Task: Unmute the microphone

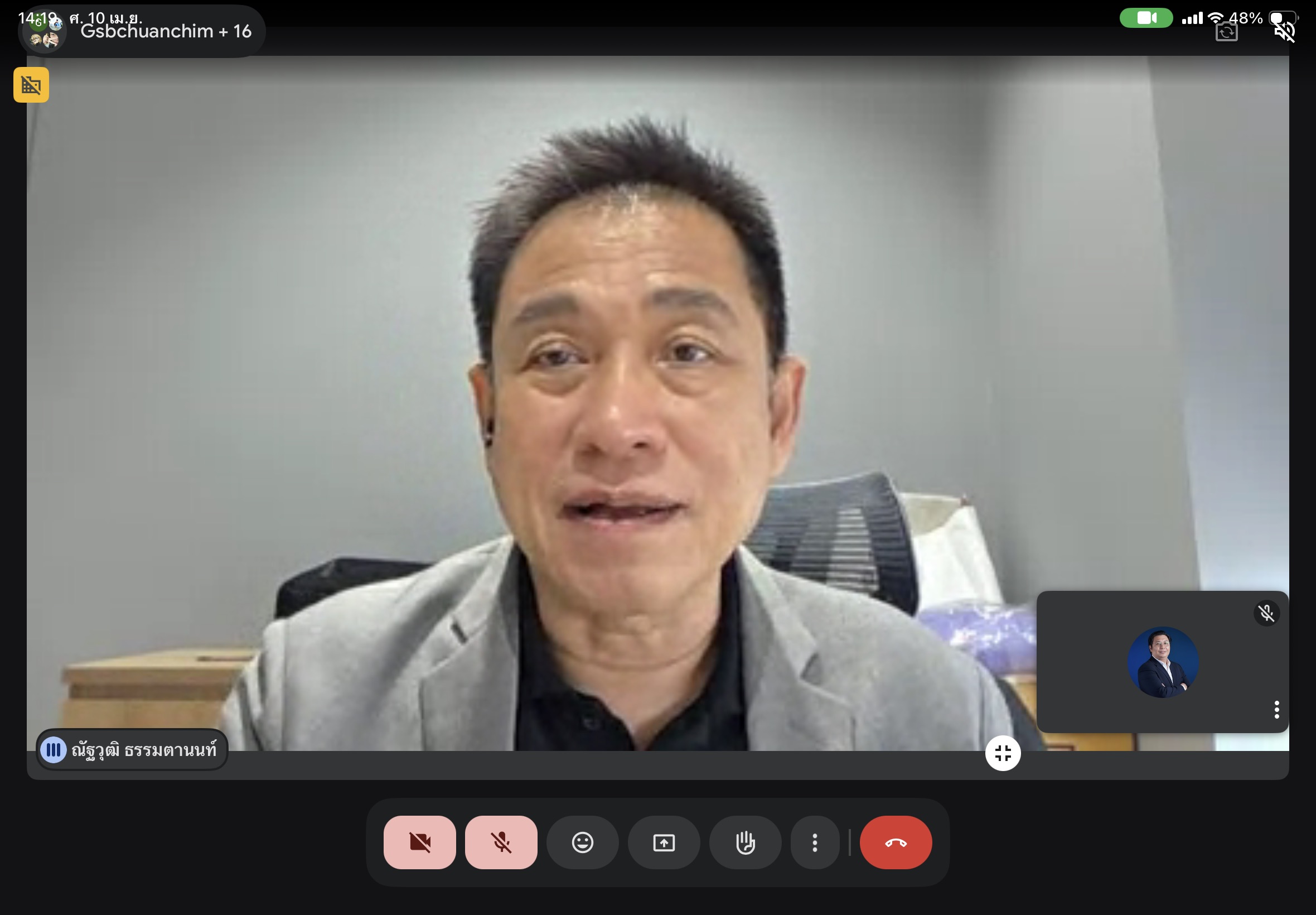Action: pos(501,842)
